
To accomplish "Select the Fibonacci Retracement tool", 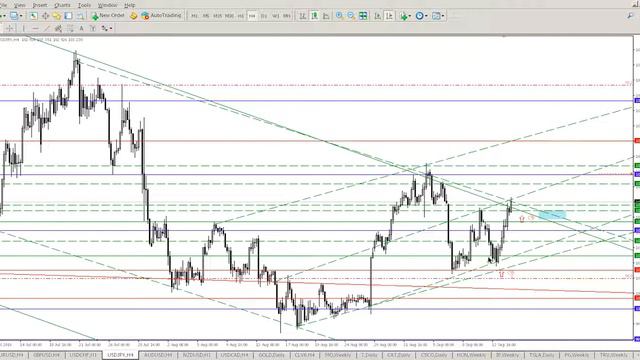I will coord(70,28).
